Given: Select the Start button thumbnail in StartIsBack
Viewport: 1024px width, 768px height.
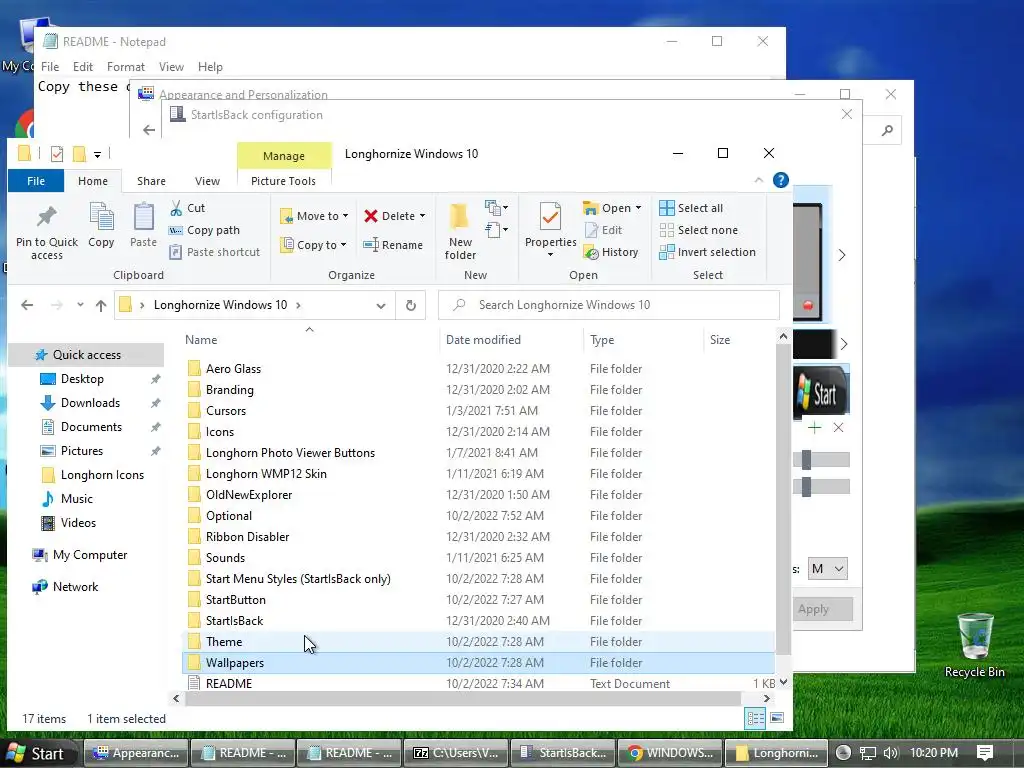Looking at the screenshot, I should click(821, 391).
